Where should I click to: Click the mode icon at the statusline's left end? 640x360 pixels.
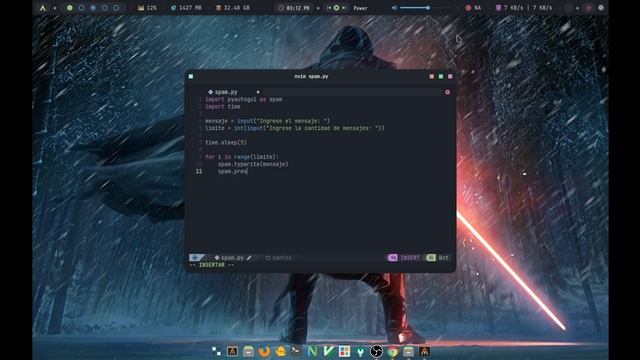(196, 258)
